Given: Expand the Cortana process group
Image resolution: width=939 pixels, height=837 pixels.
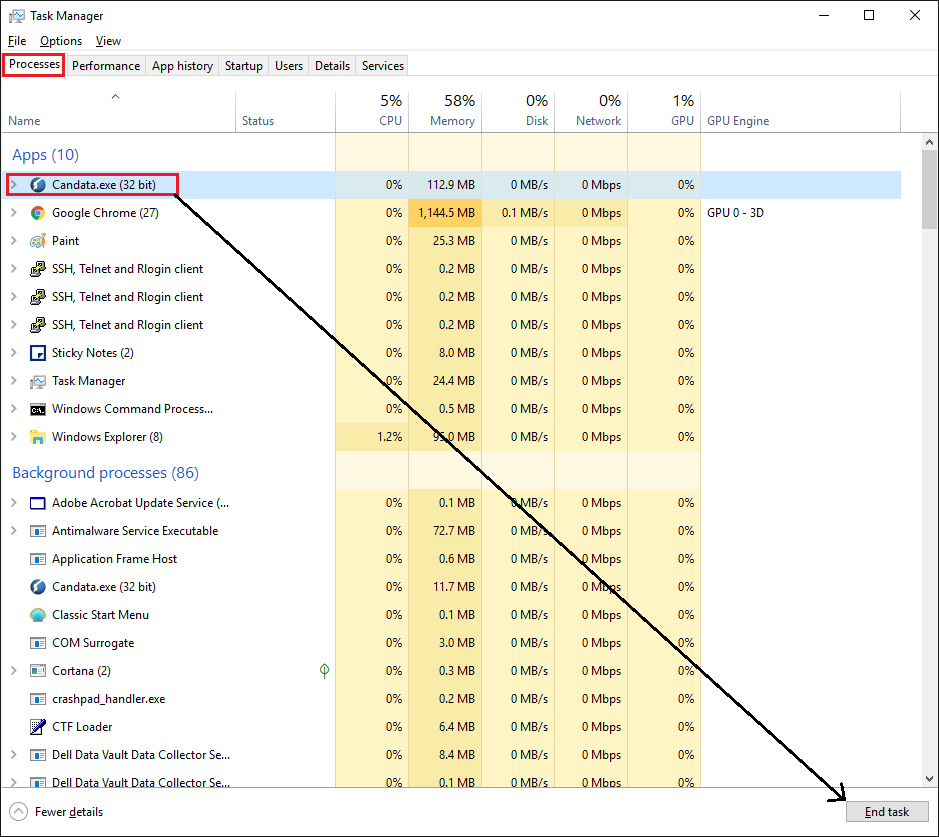Looking at the screenshot, I should (14, 671).
